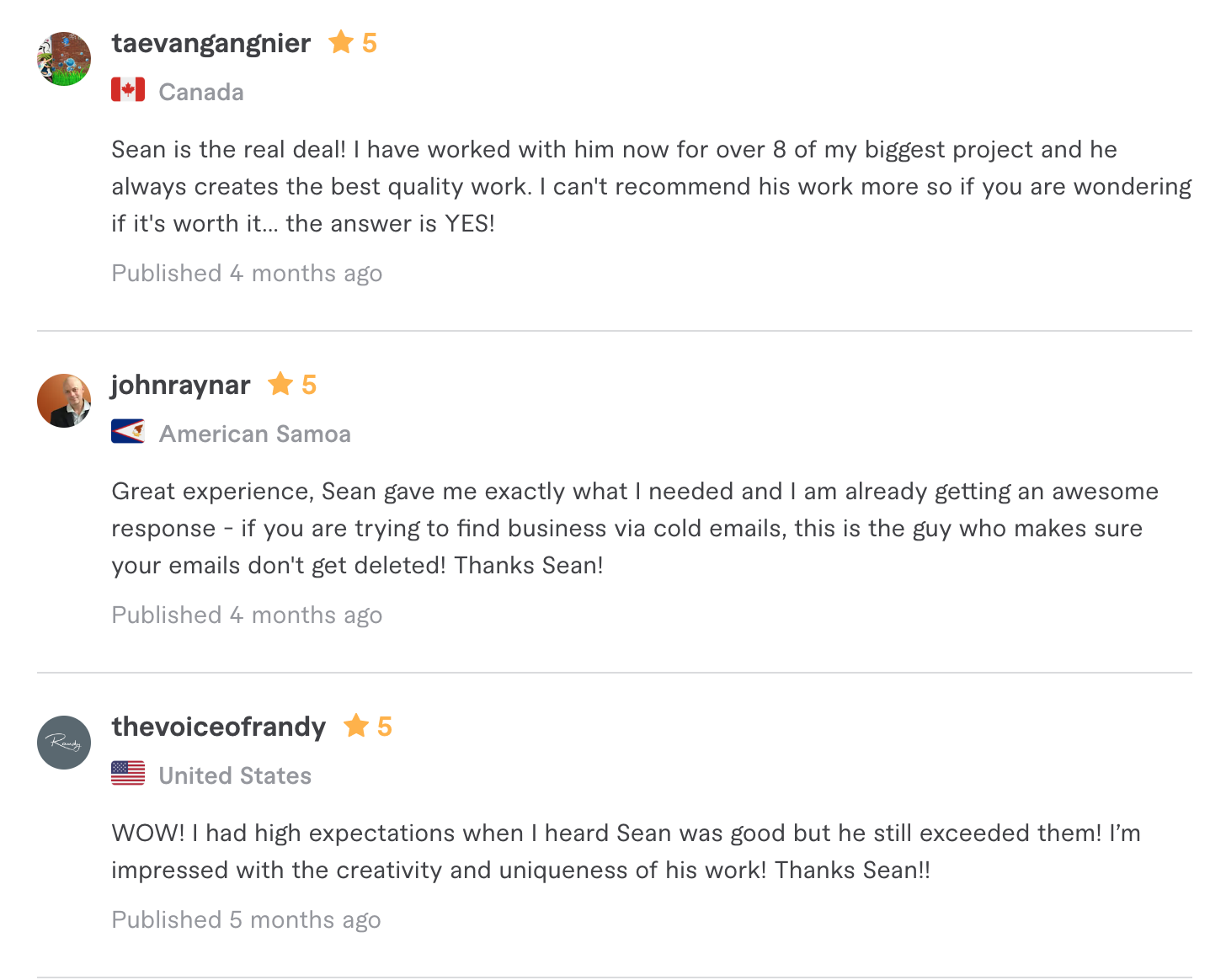Click the Canada country label
The image size is (1226, 980).
[201, 92]
